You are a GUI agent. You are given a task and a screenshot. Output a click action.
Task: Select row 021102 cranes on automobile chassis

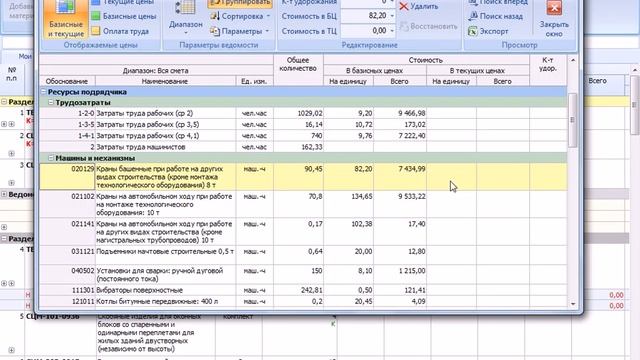coord(303,204)
